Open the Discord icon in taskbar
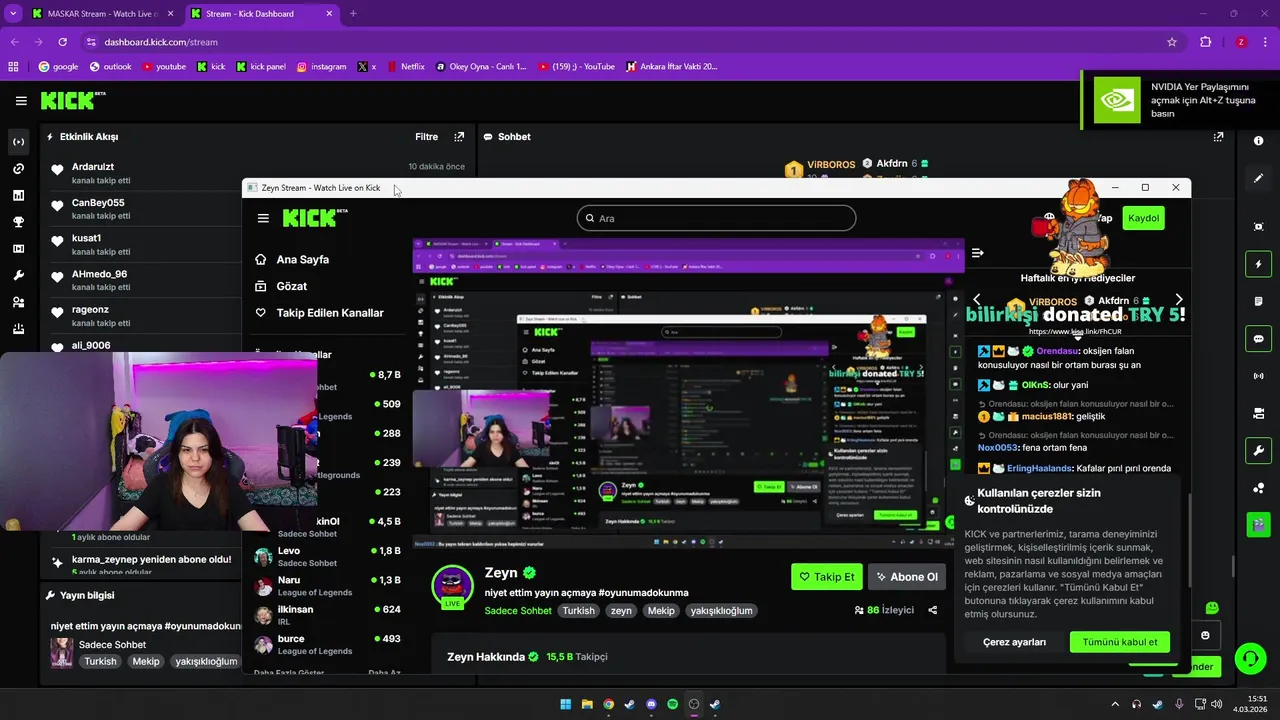Image resolution: width=1280 pixels, height=720 pixels. coord(651,704)
